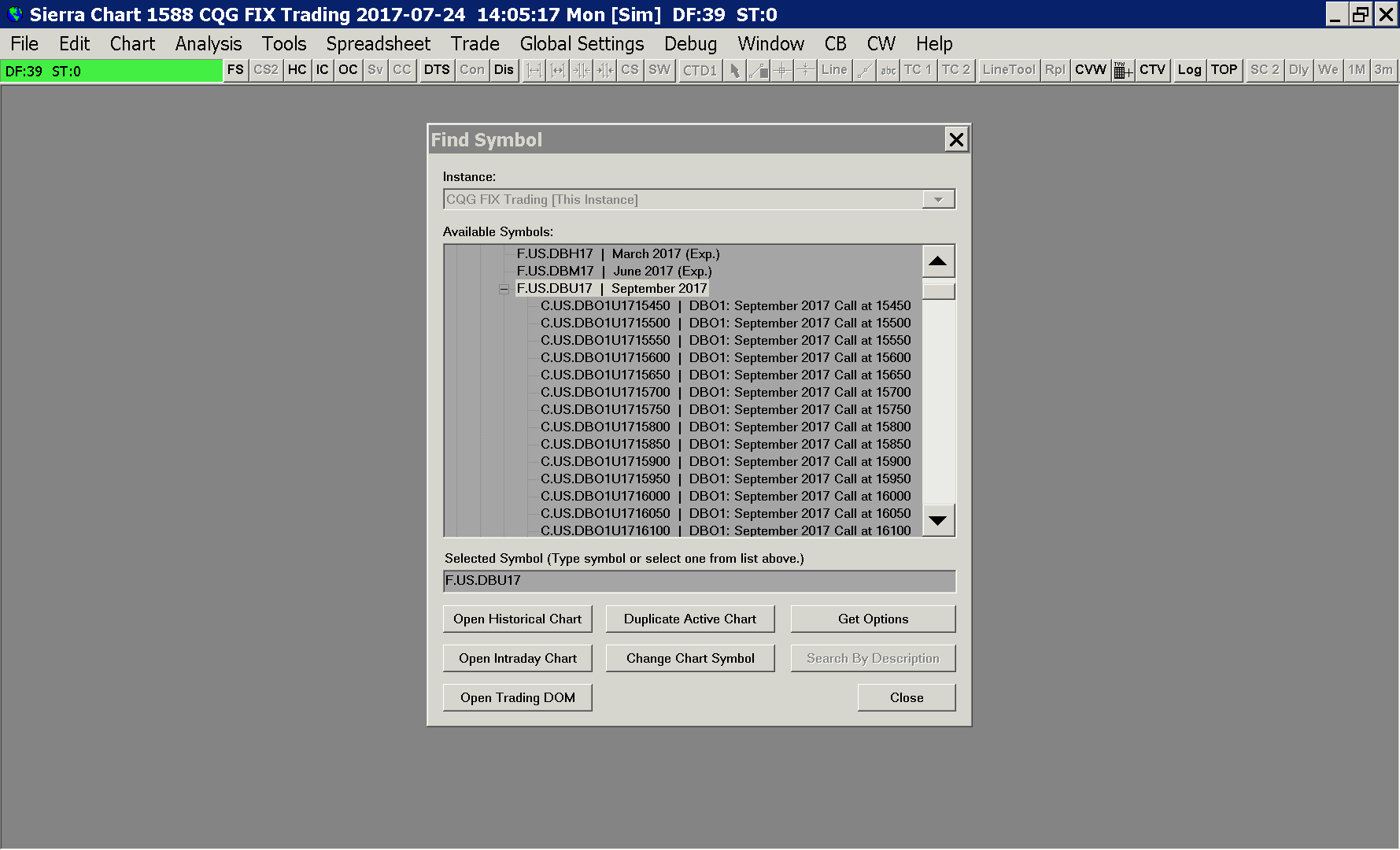Open the Spreadsheet menu

pos(379,44)
